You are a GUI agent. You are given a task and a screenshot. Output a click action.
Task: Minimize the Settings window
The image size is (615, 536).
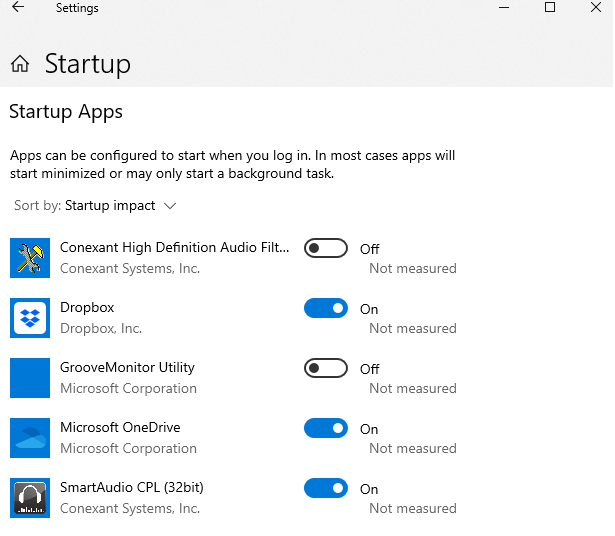[504, 7]
